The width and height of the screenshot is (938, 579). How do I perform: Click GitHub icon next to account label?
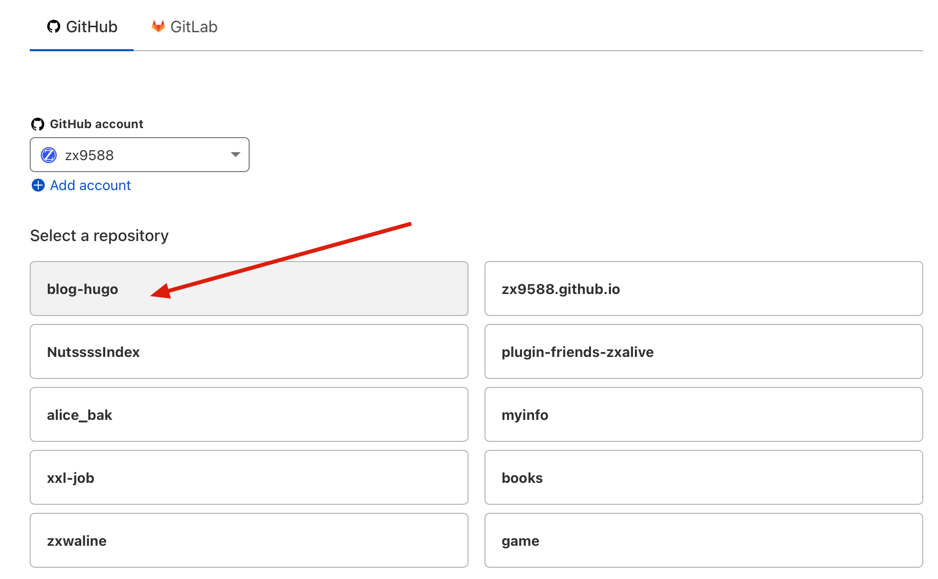(38, 124)
